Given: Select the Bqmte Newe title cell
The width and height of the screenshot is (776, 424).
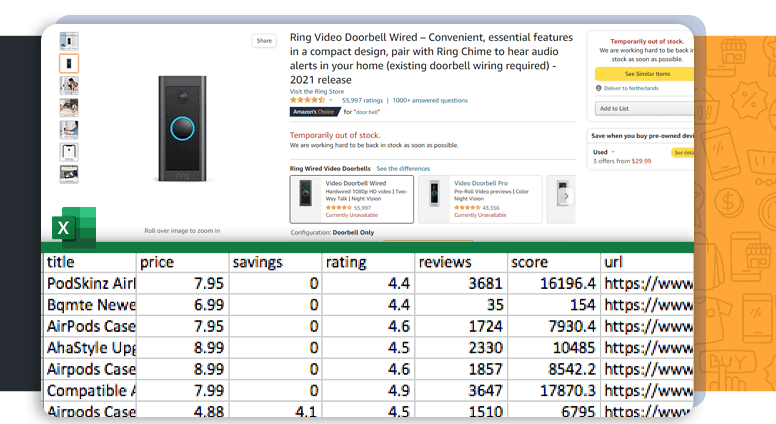Looking at the screenshot, I should (x=89, y=305).
